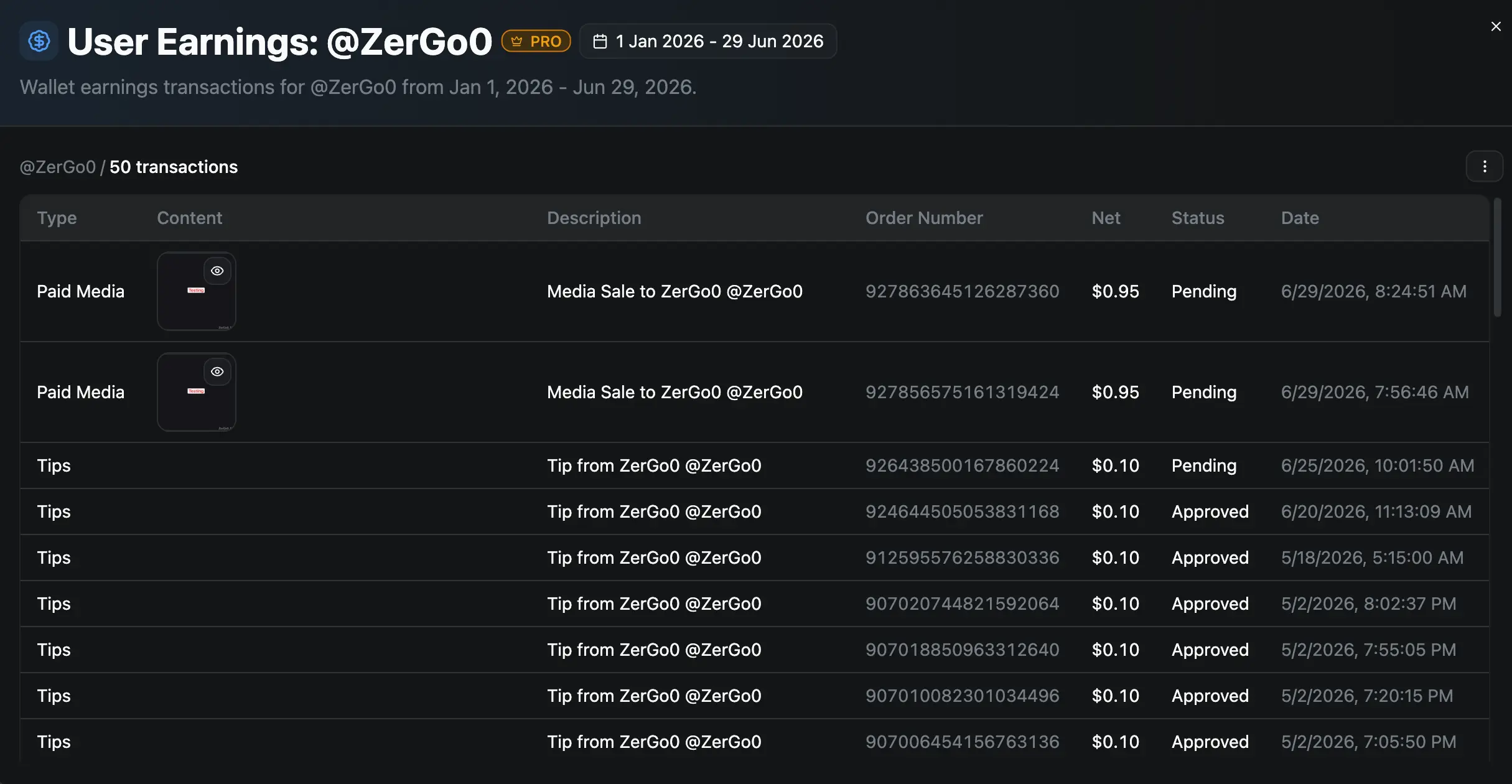
Task: Sort by Net column header
Action: [x=1106, y=218]
